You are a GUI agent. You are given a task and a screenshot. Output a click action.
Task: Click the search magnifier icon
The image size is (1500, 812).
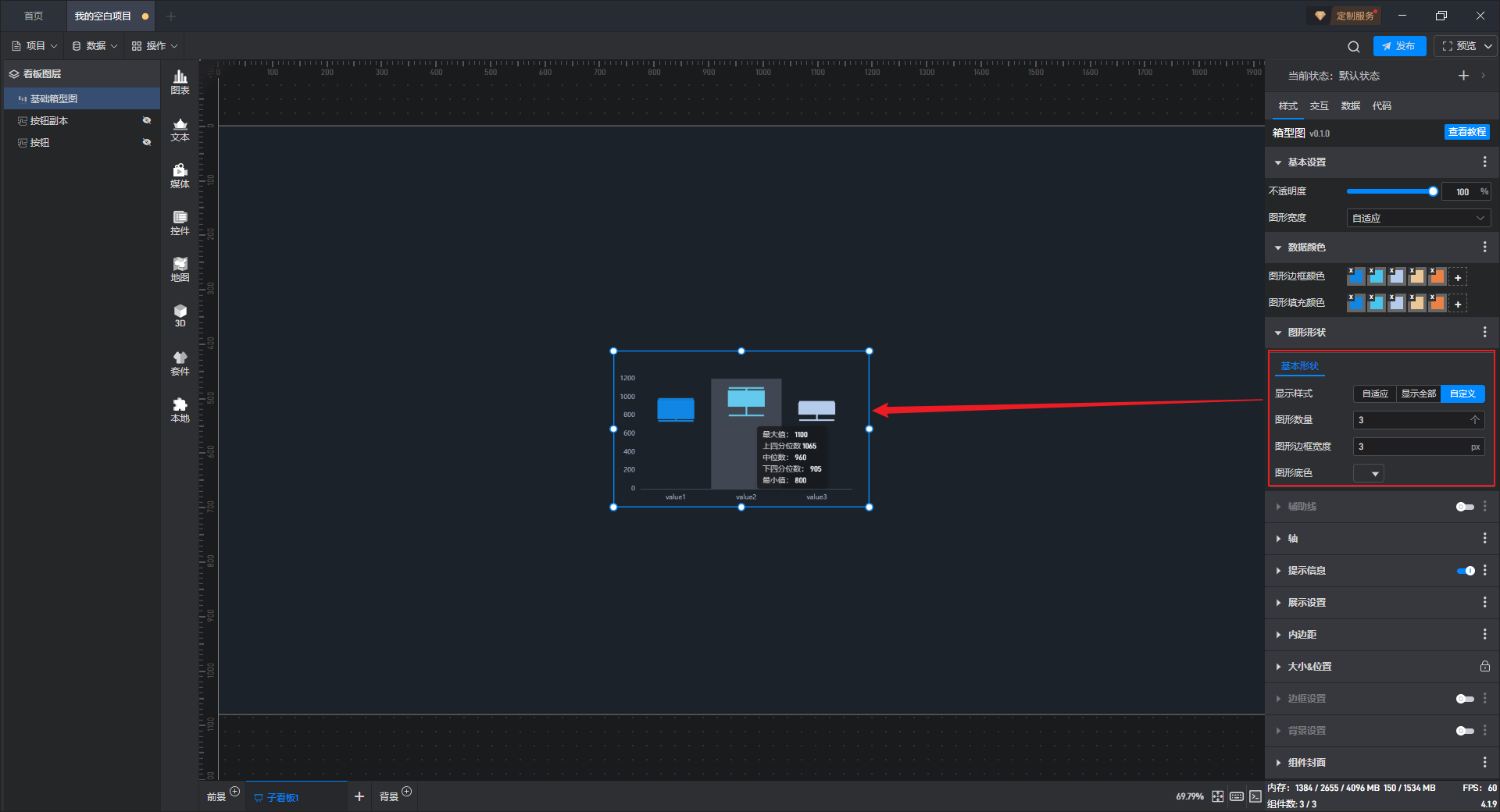(1354, 46)
